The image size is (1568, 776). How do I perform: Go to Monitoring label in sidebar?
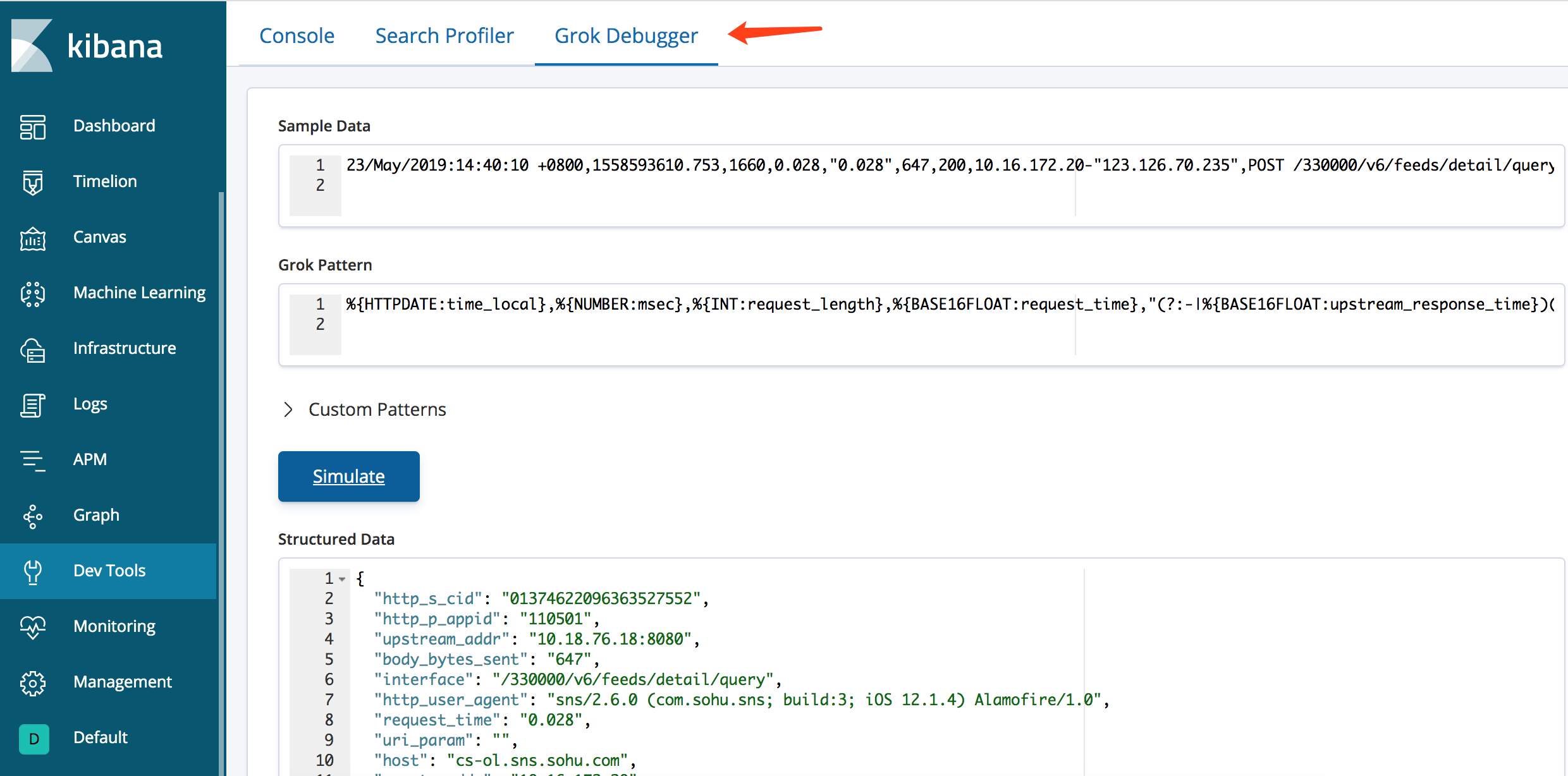coord(114,626)
